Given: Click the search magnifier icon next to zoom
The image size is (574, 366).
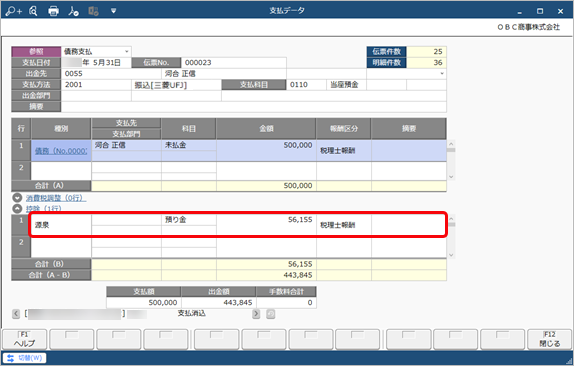Looking at the screenshot, I should pyautogui.click(x=33, y=11).
